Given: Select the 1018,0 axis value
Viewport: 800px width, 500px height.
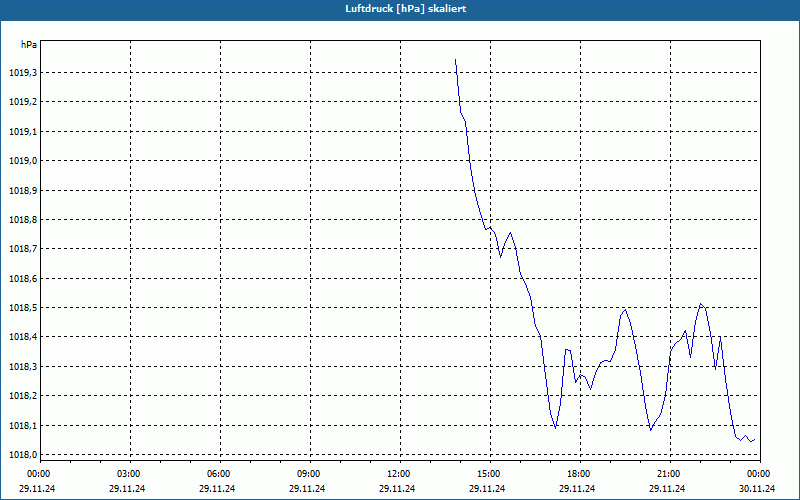Looking at the screenshot, I should 23,455.
